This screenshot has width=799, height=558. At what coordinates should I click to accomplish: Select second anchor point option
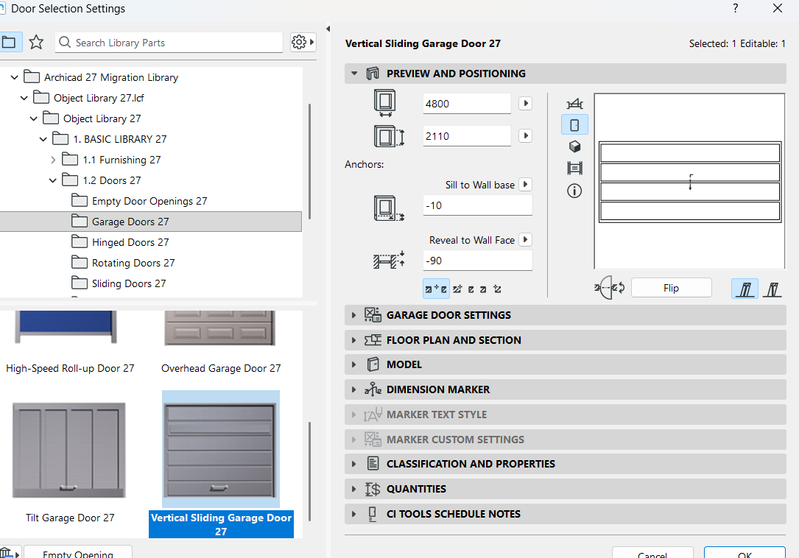coord(457,289)
